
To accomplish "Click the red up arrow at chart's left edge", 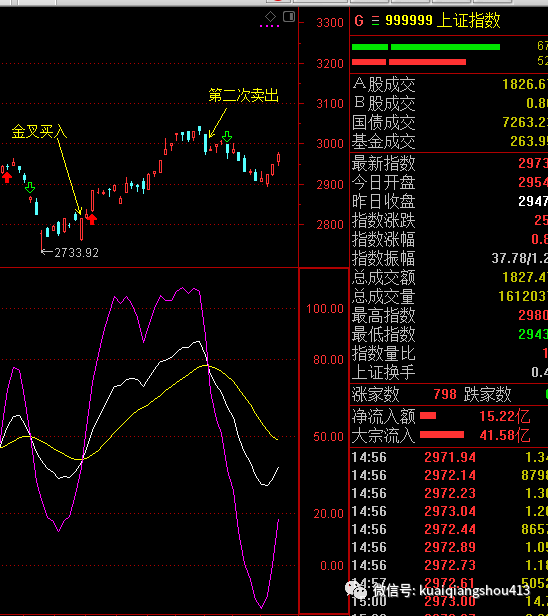I will coord(7,177).
